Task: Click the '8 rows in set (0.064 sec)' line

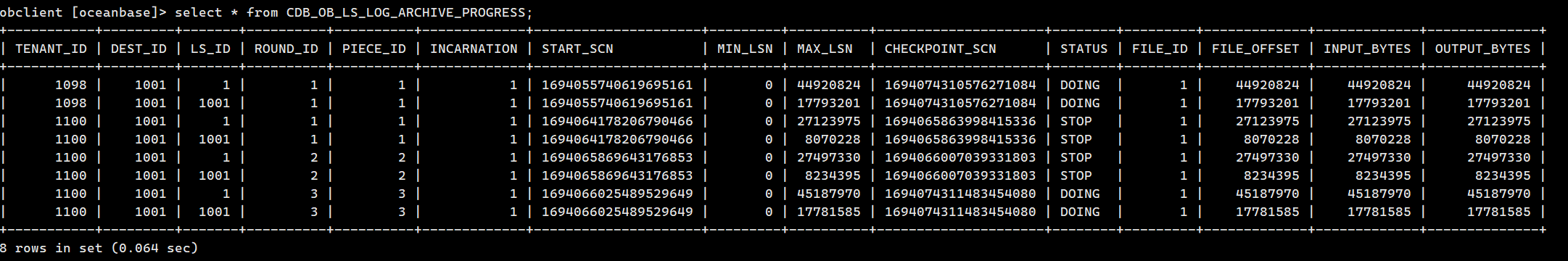Action: click(x=99, y=248)
